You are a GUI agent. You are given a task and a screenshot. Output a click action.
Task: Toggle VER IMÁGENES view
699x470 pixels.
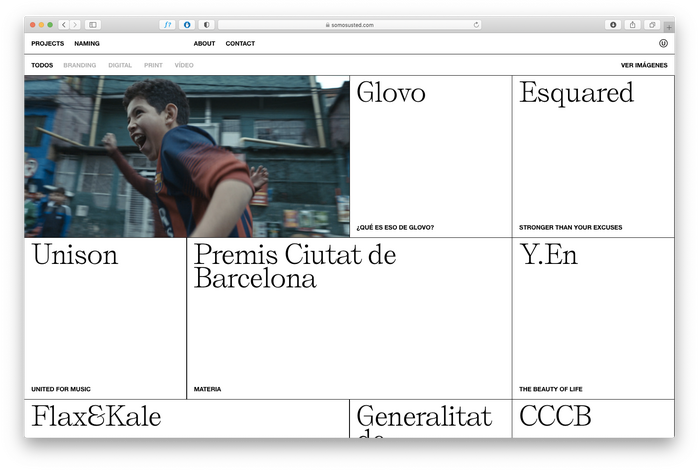click(644, 65)
